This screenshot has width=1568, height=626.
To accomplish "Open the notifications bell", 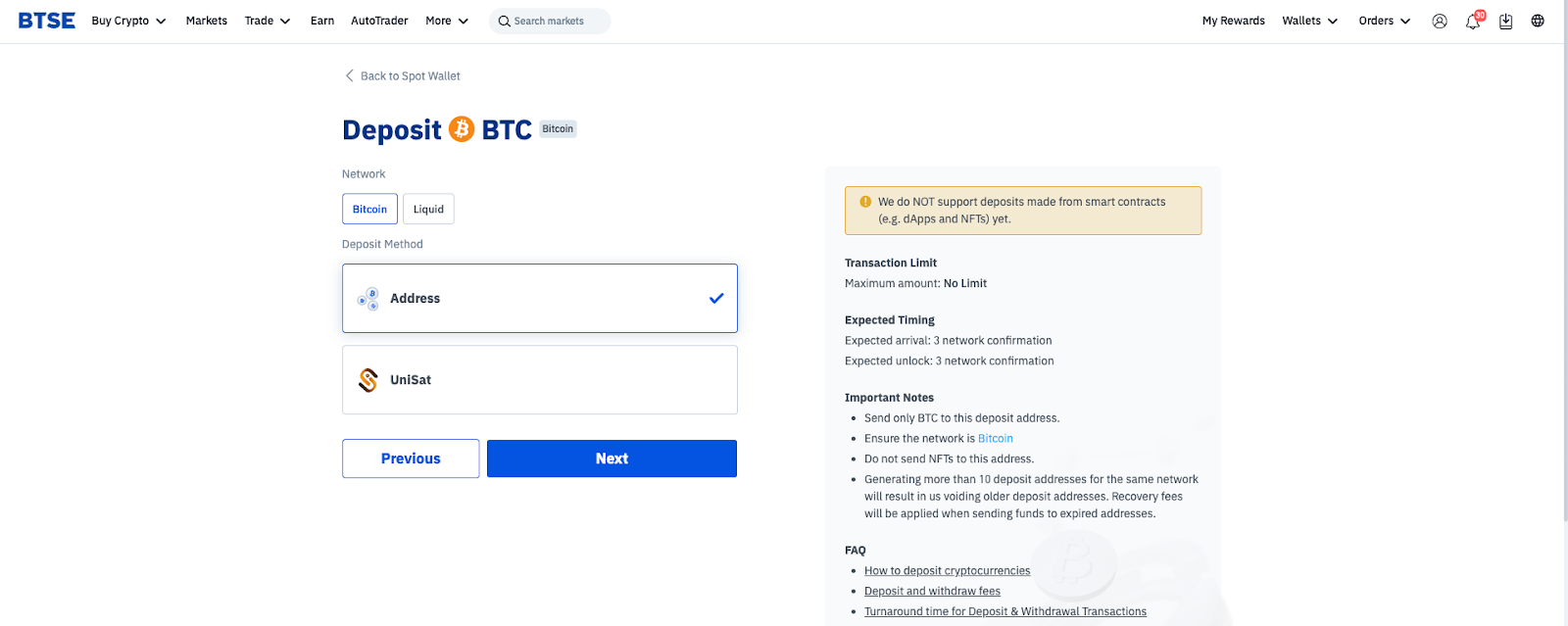I will 1473,22.
